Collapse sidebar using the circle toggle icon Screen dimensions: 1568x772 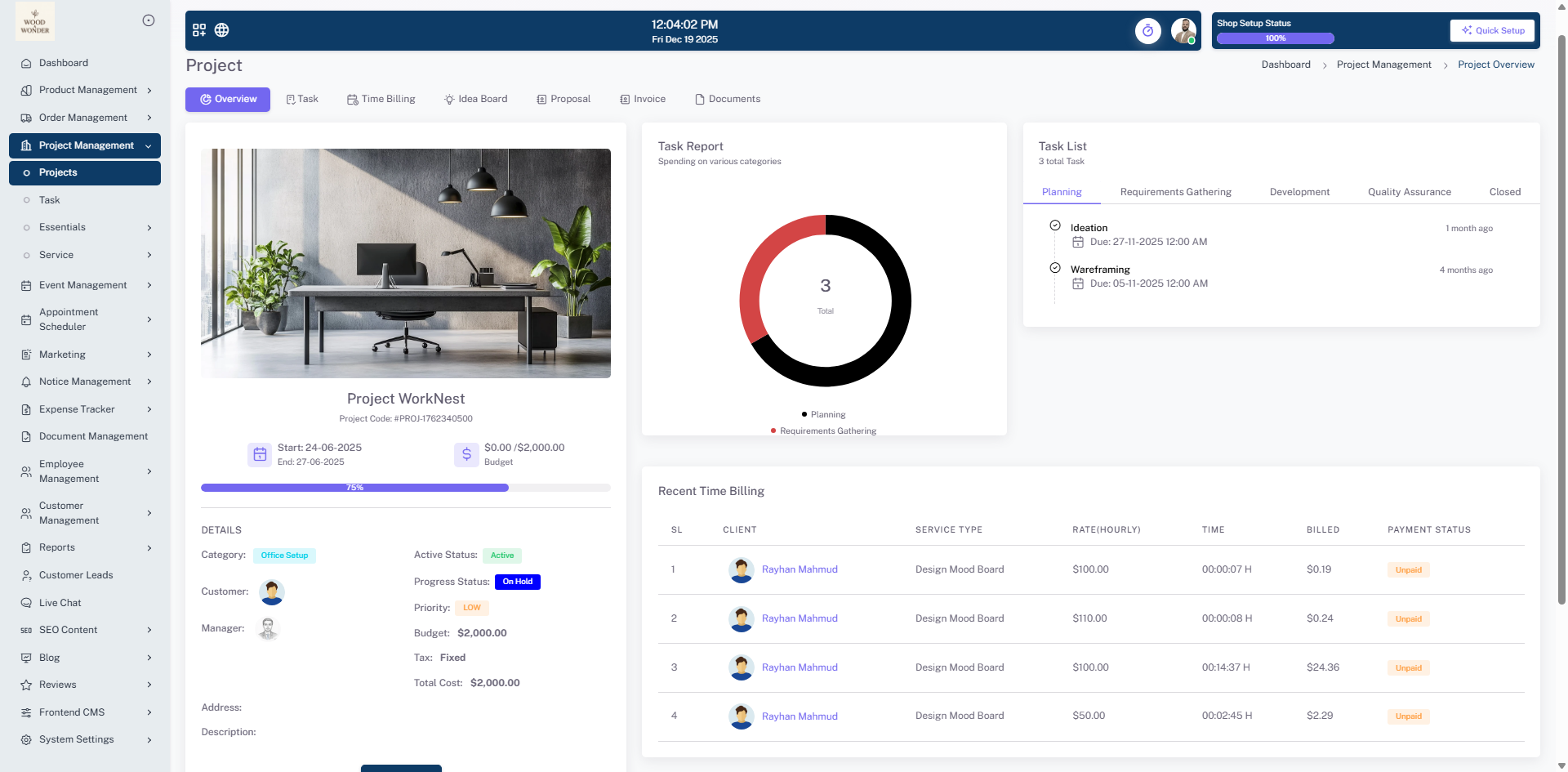[x=149, y=20]
